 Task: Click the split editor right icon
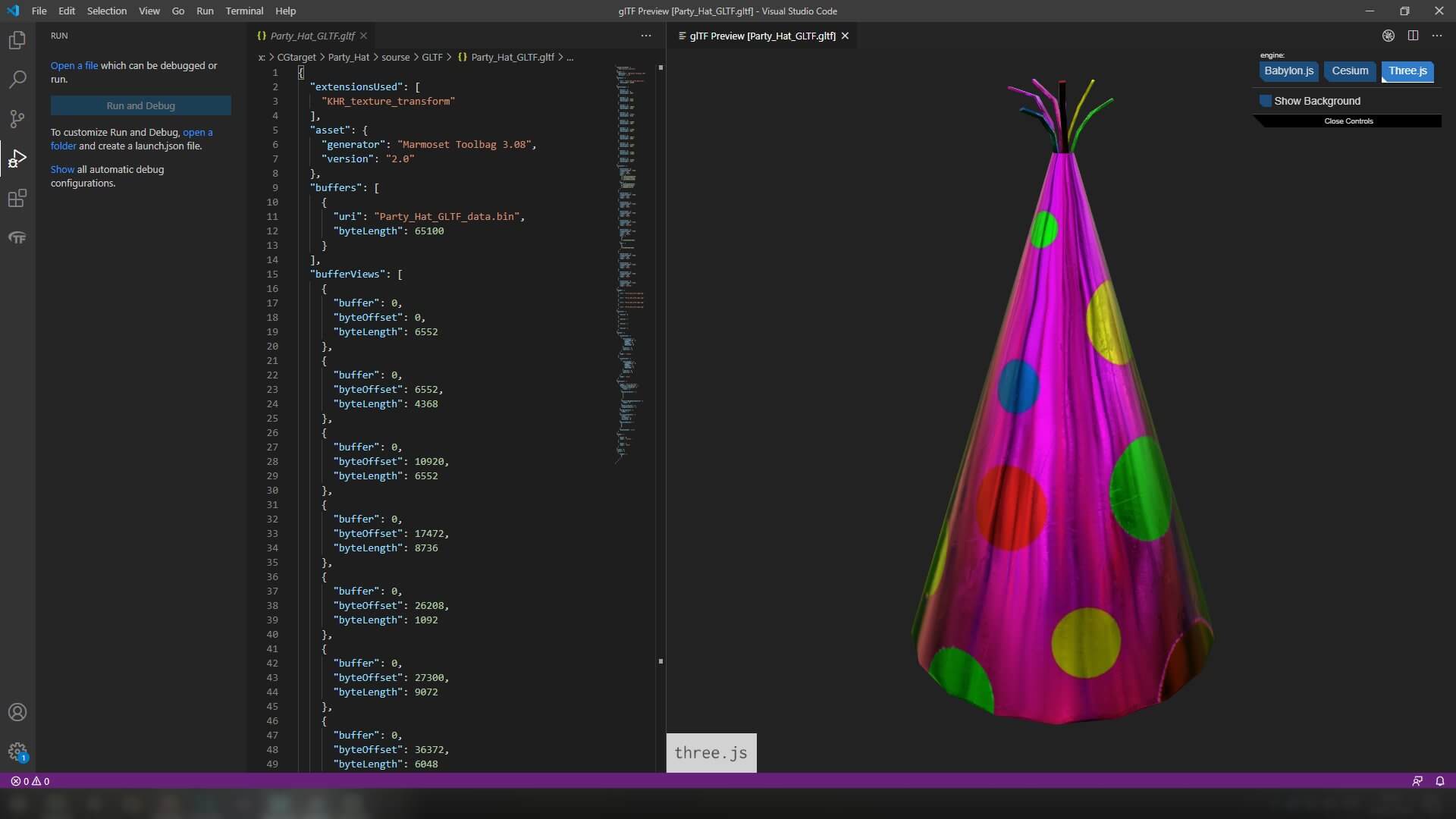[1413, 36]
